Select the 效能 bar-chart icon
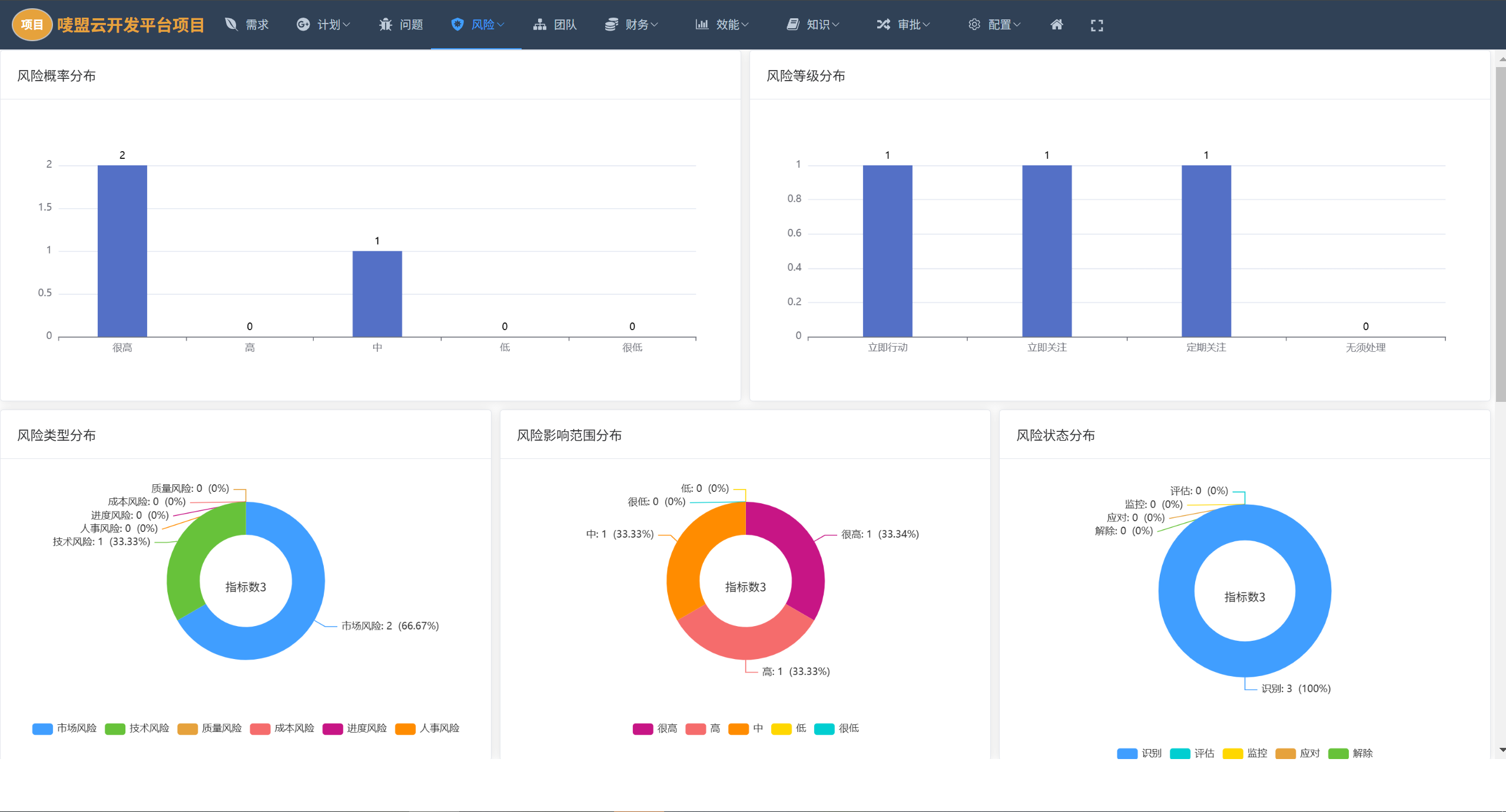This screenshot has width=1506, height=812. [x=700, y=24]
